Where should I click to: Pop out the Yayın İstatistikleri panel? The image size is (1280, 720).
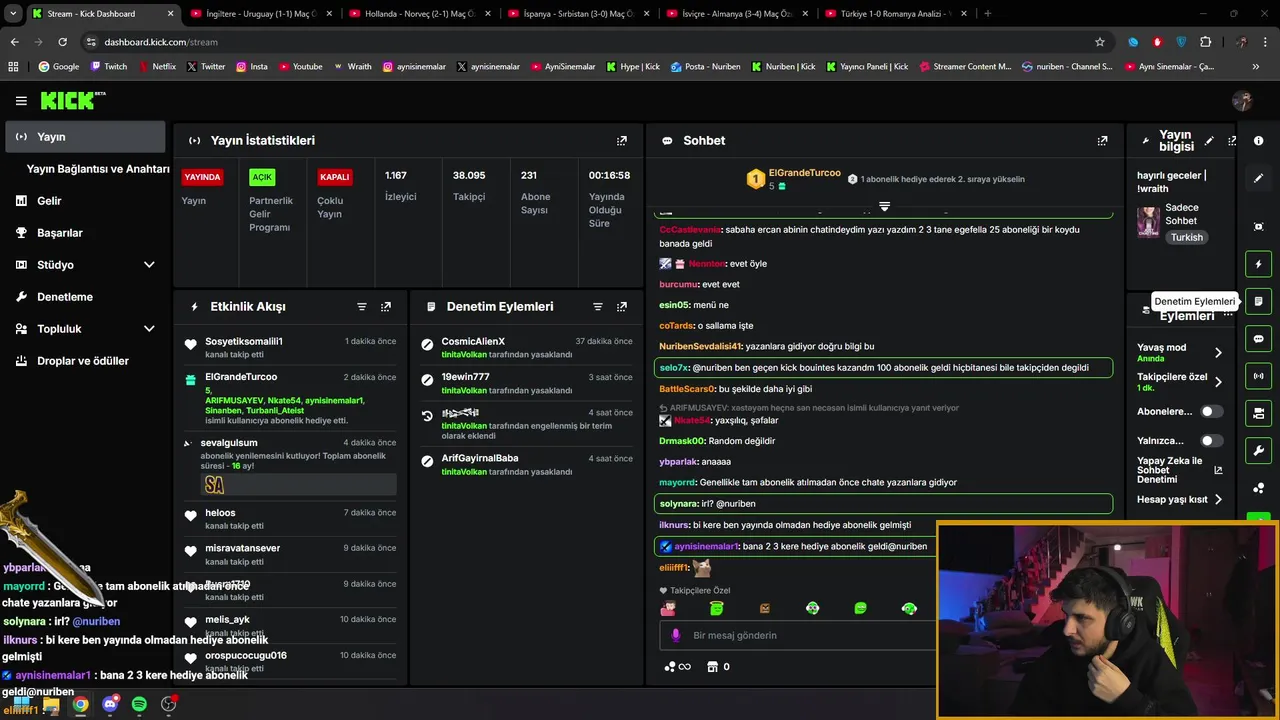(x=622, y=141)
